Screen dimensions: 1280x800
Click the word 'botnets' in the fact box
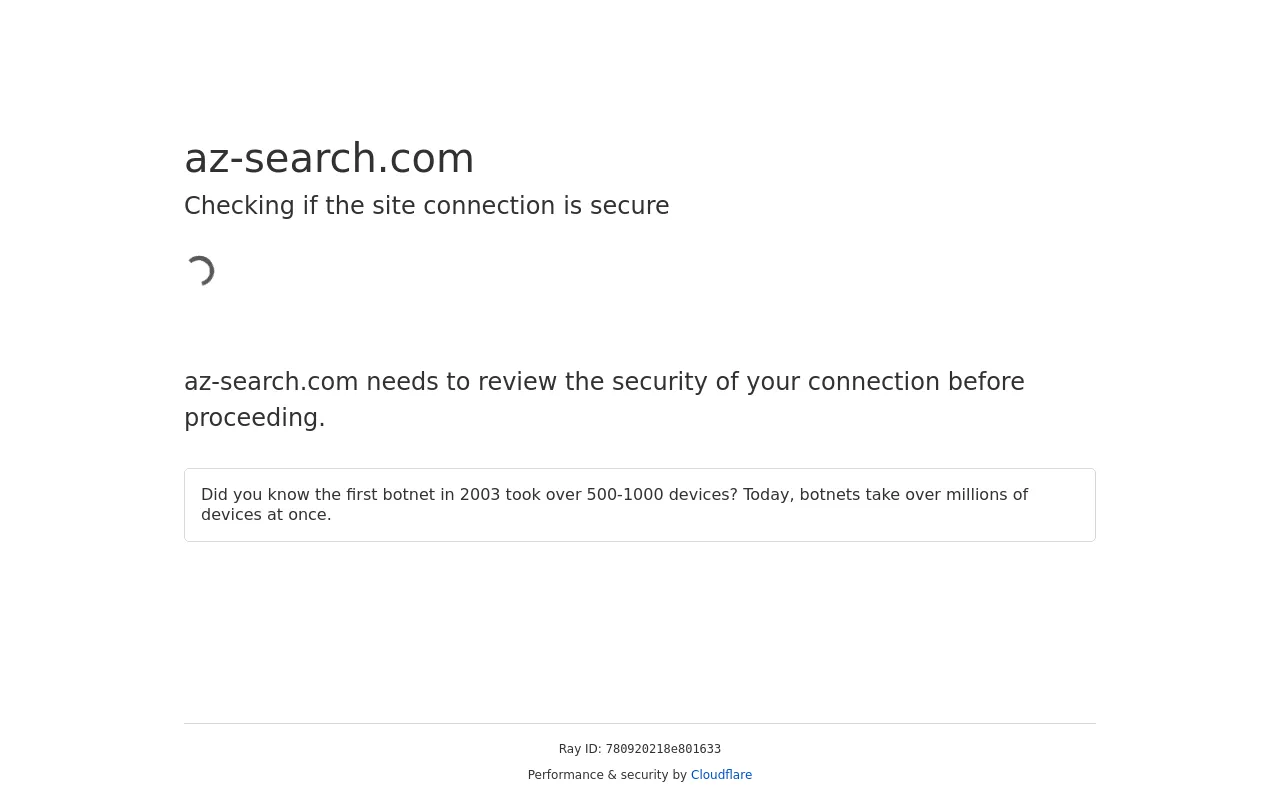[x=829, y=495]
